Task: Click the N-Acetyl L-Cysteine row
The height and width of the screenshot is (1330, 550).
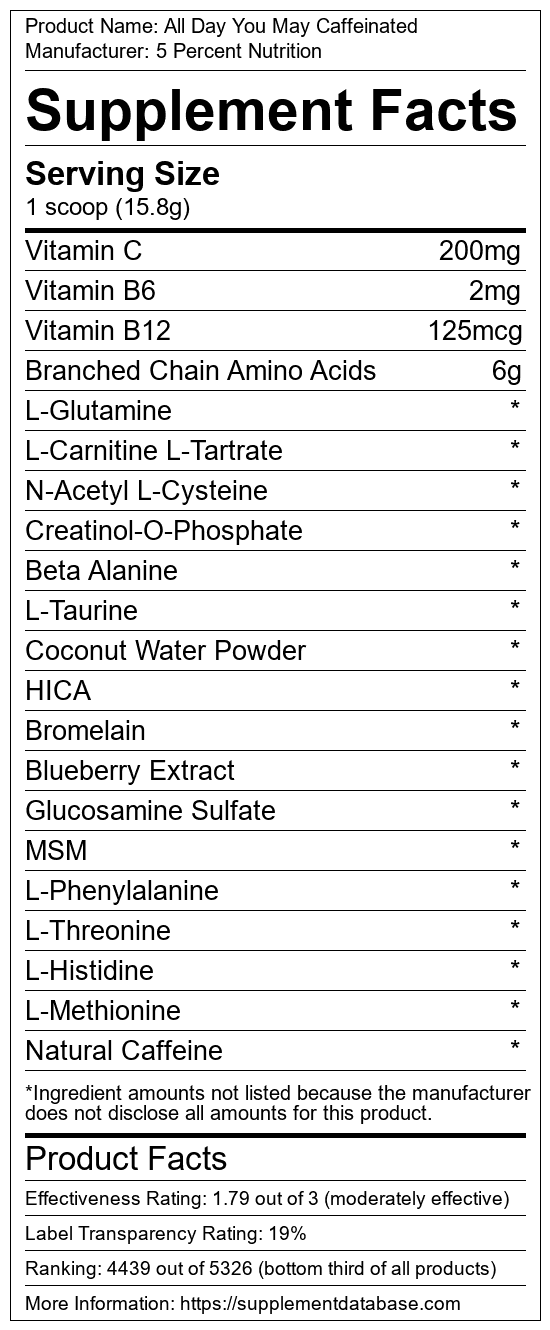Action: tap(275, 490)
